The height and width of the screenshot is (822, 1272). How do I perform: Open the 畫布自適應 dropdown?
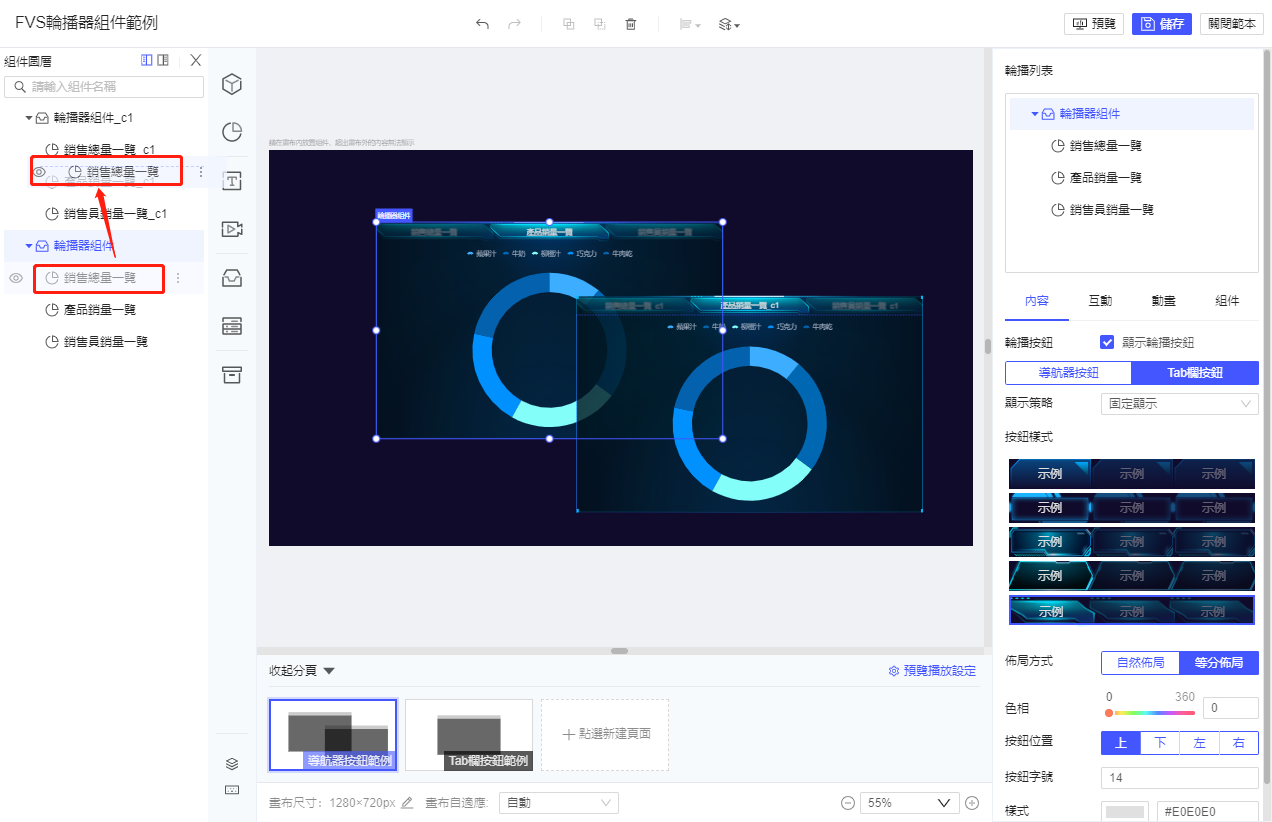(x=559, y=803)
